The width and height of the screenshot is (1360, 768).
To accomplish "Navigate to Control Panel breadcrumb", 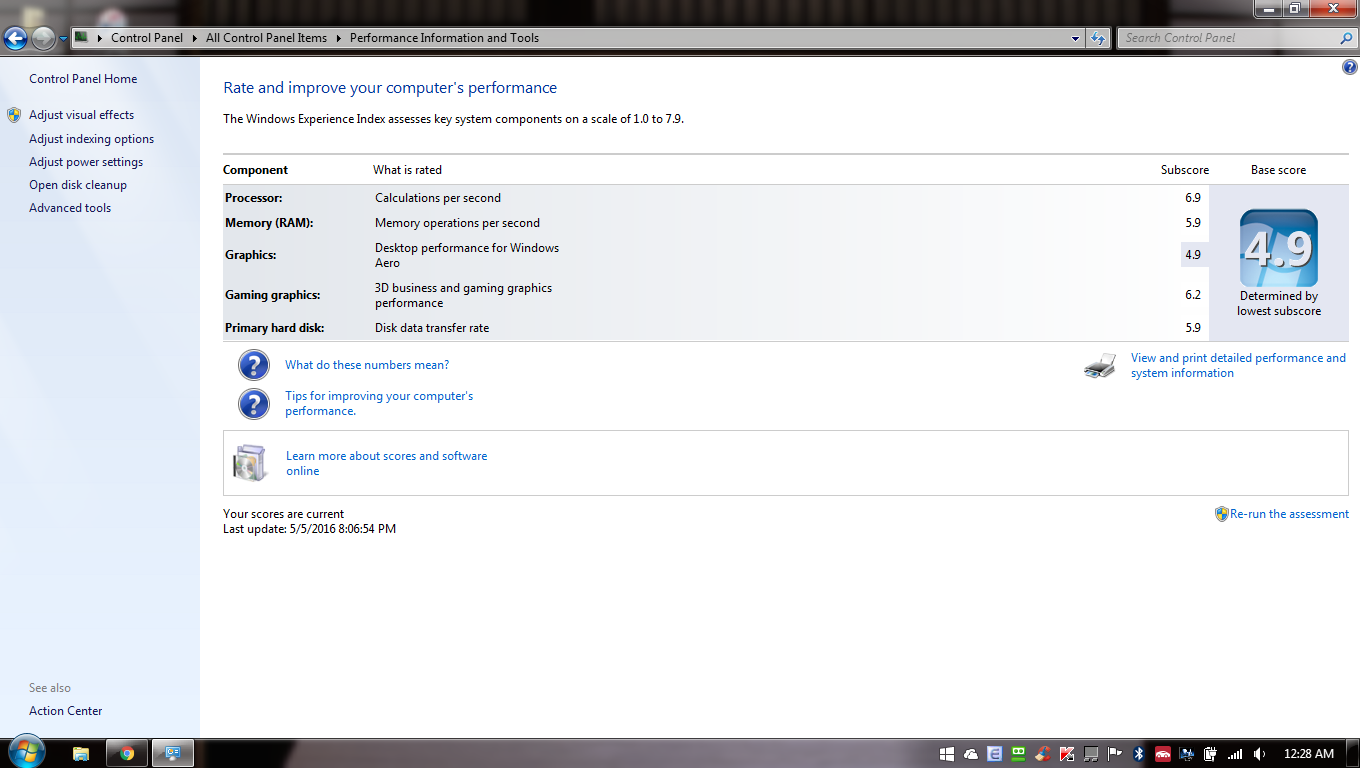I will pos(147,38).
